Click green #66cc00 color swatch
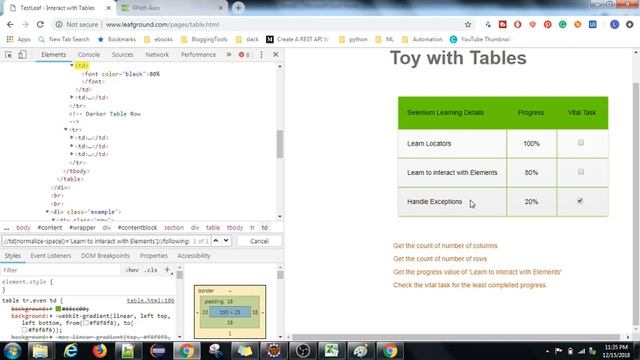Image resolution: width=640 pixels, height=360 pixels. (x=58, y=309)
